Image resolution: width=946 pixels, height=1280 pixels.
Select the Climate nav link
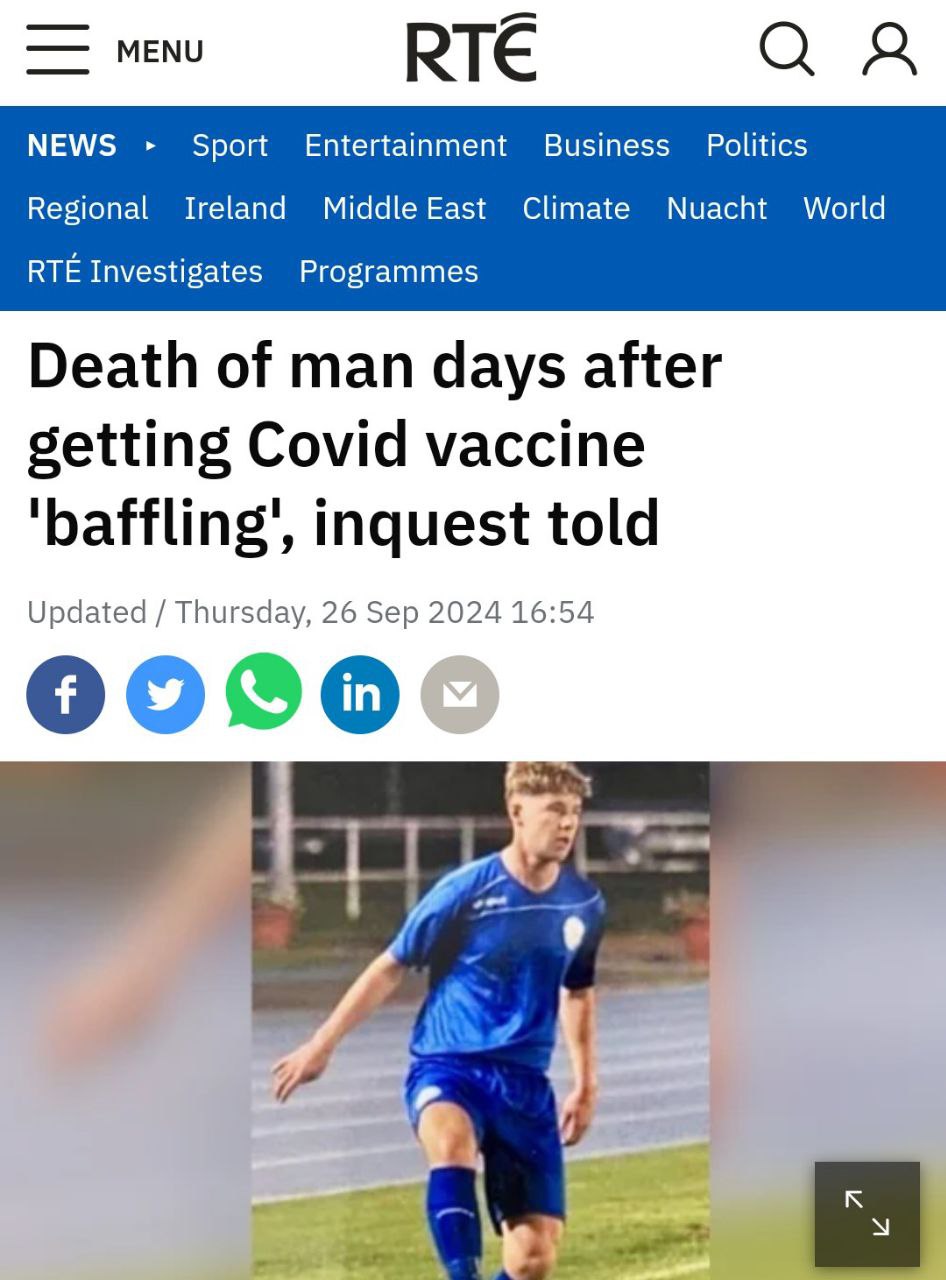pyautogui.click(x=576, y=208)
